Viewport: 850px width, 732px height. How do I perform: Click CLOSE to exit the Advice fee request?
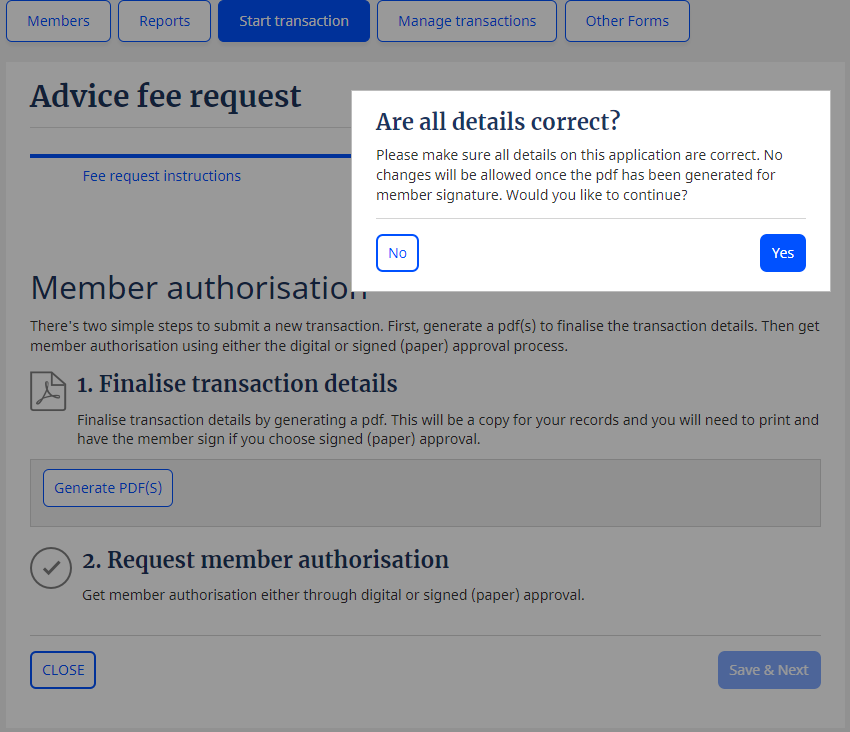click(x=62, y=669)
